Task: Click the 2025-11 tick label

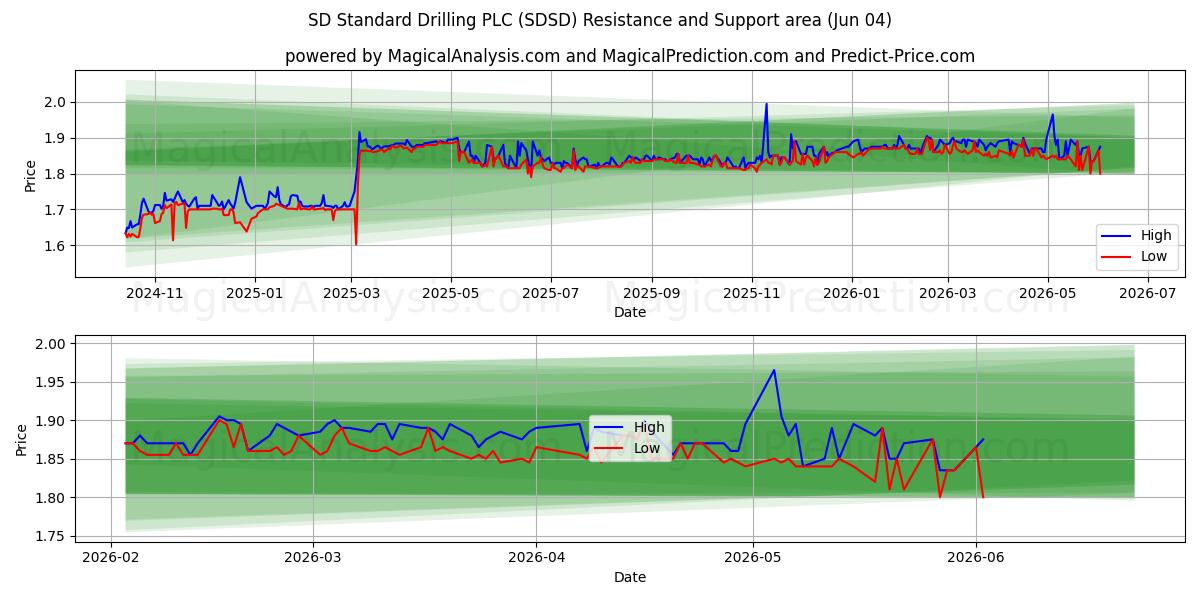Action: point(752,293)
